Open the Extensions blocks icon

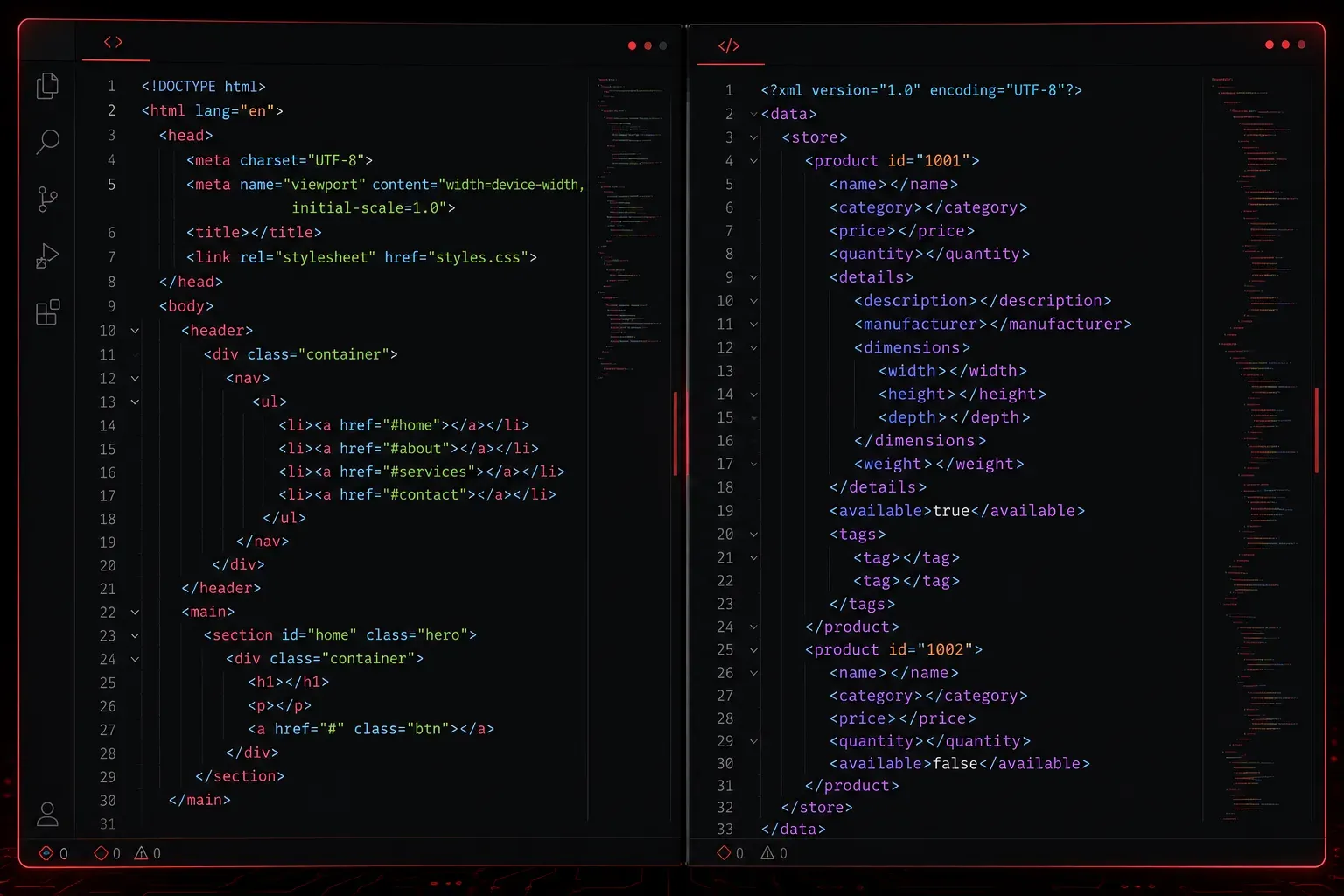[x=47, y=312]
